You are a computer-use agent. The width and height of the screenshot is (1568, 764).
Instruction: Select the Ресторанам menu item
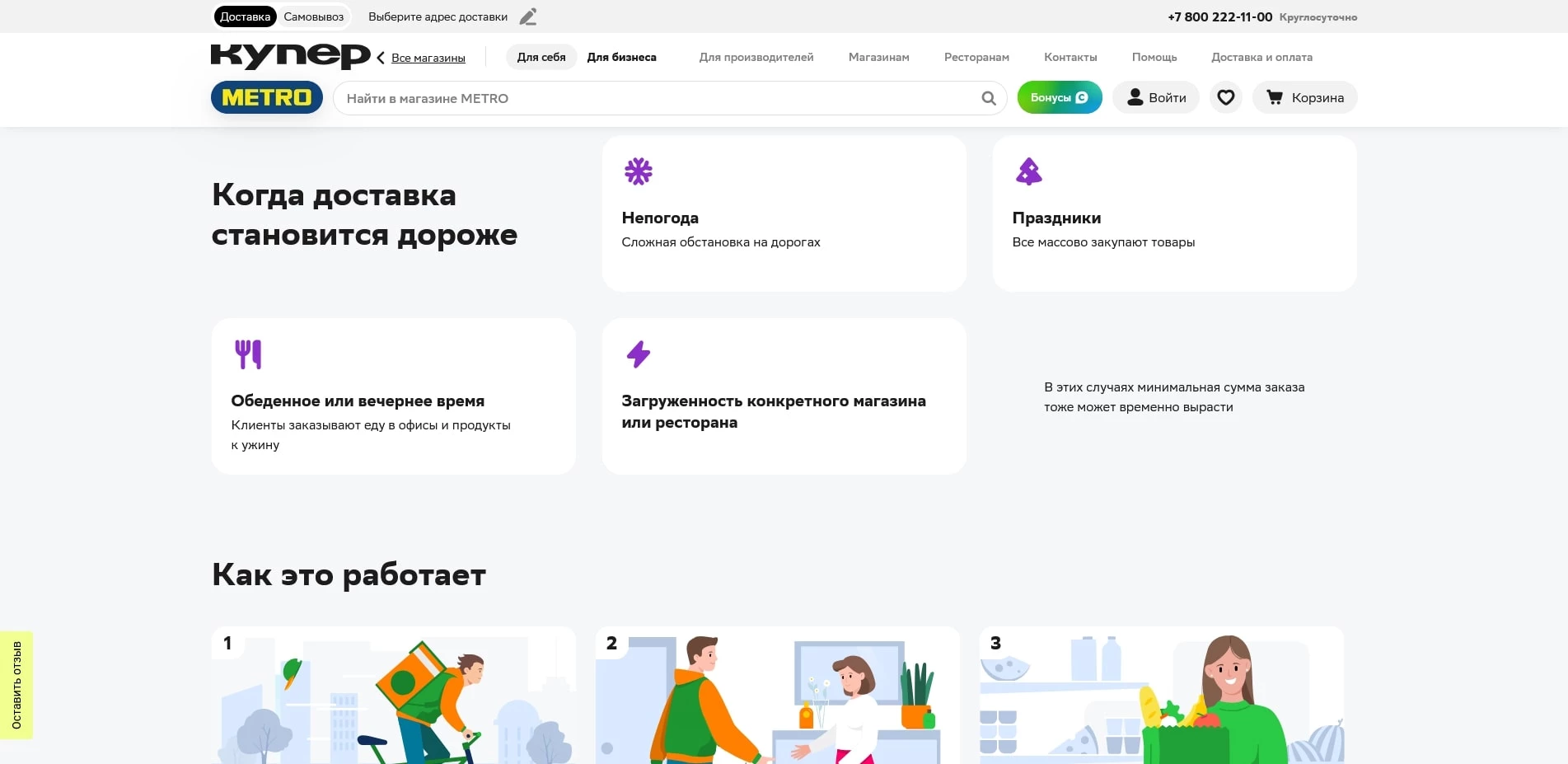tap(976, 57)
